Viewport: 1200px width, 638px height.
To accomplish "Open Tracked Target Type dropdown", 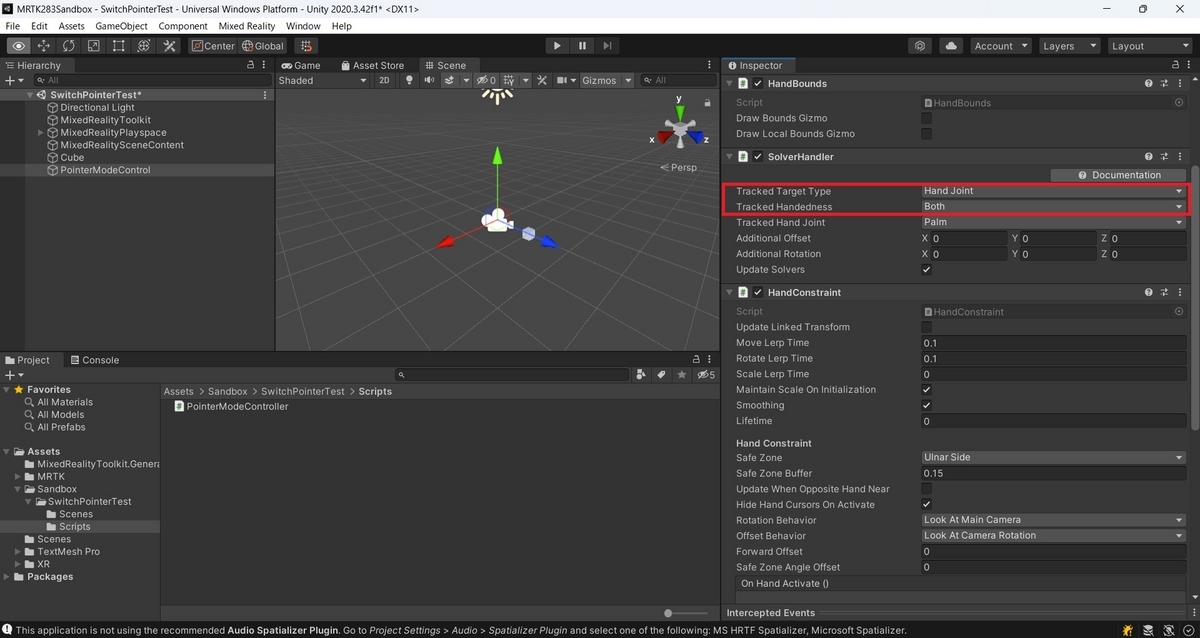I will (1053, 191).
